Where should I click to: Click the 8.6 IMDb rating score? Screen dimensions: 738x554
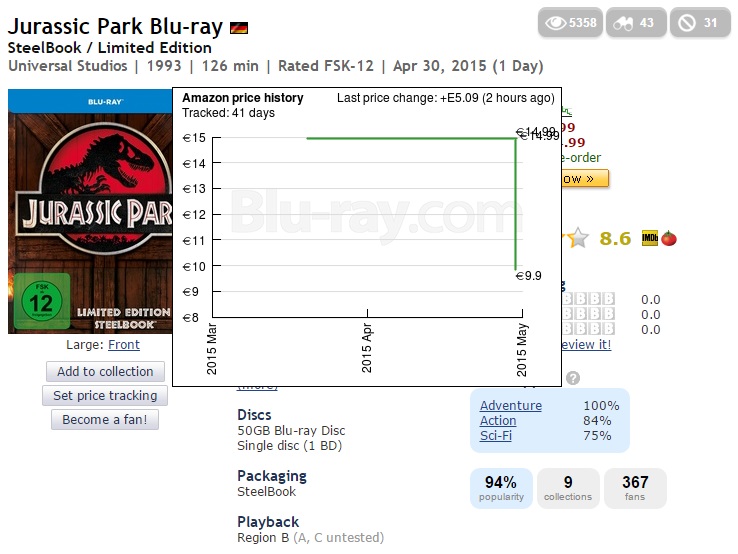[x=615, y=238]
